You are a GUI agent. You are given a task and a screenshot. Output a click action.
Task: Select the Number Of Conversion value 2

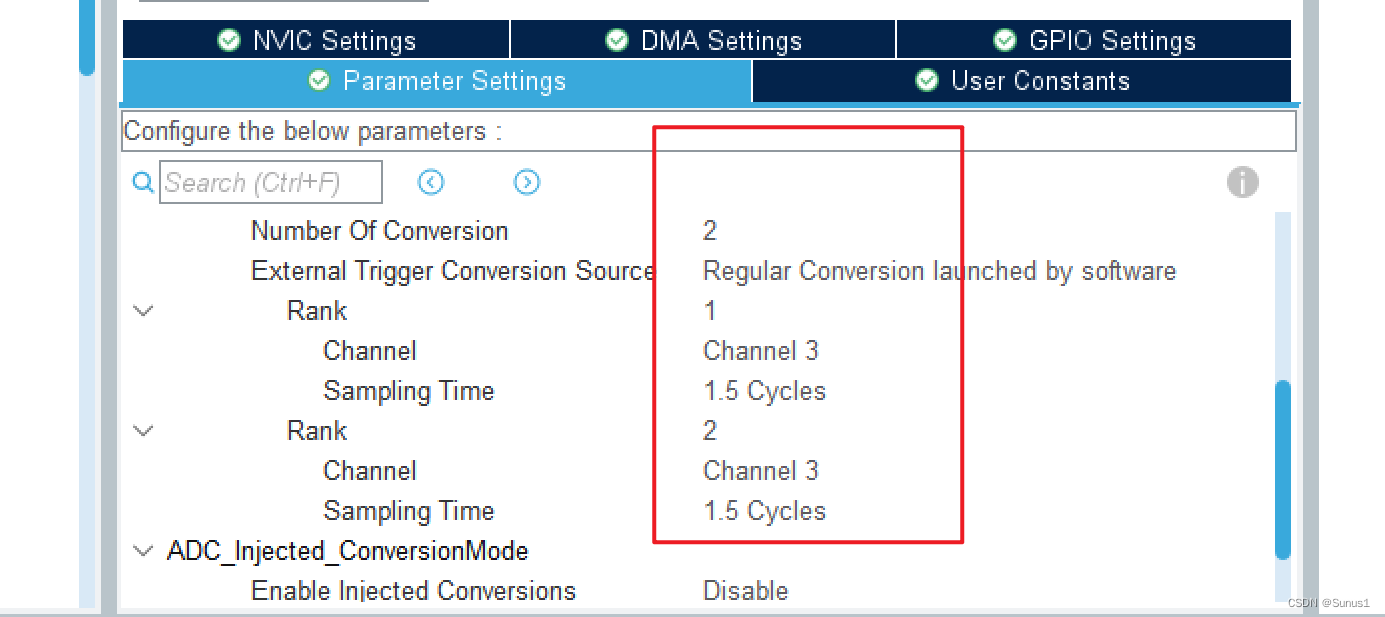tap(710, 230)
